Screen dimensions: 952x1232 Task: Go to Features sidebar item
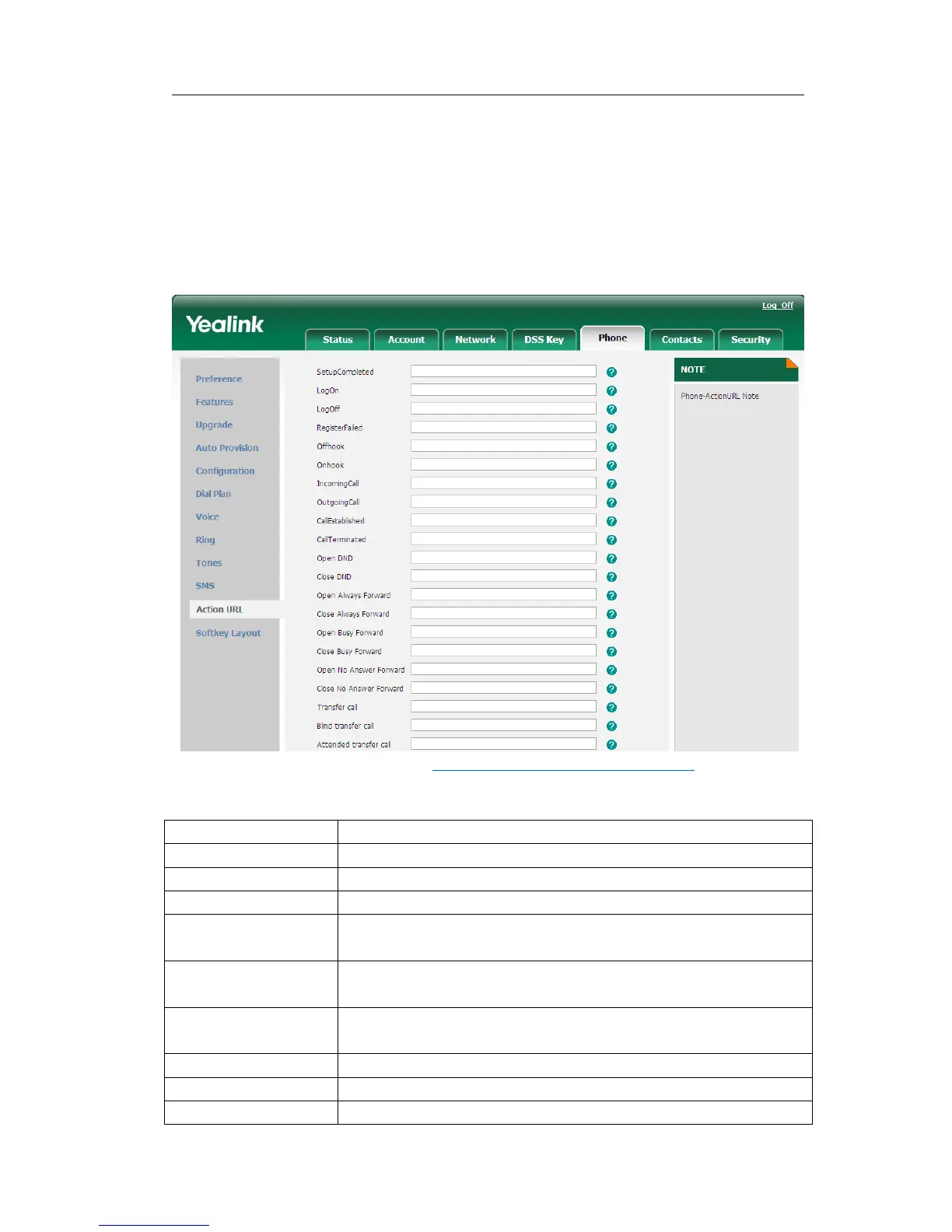215,402
